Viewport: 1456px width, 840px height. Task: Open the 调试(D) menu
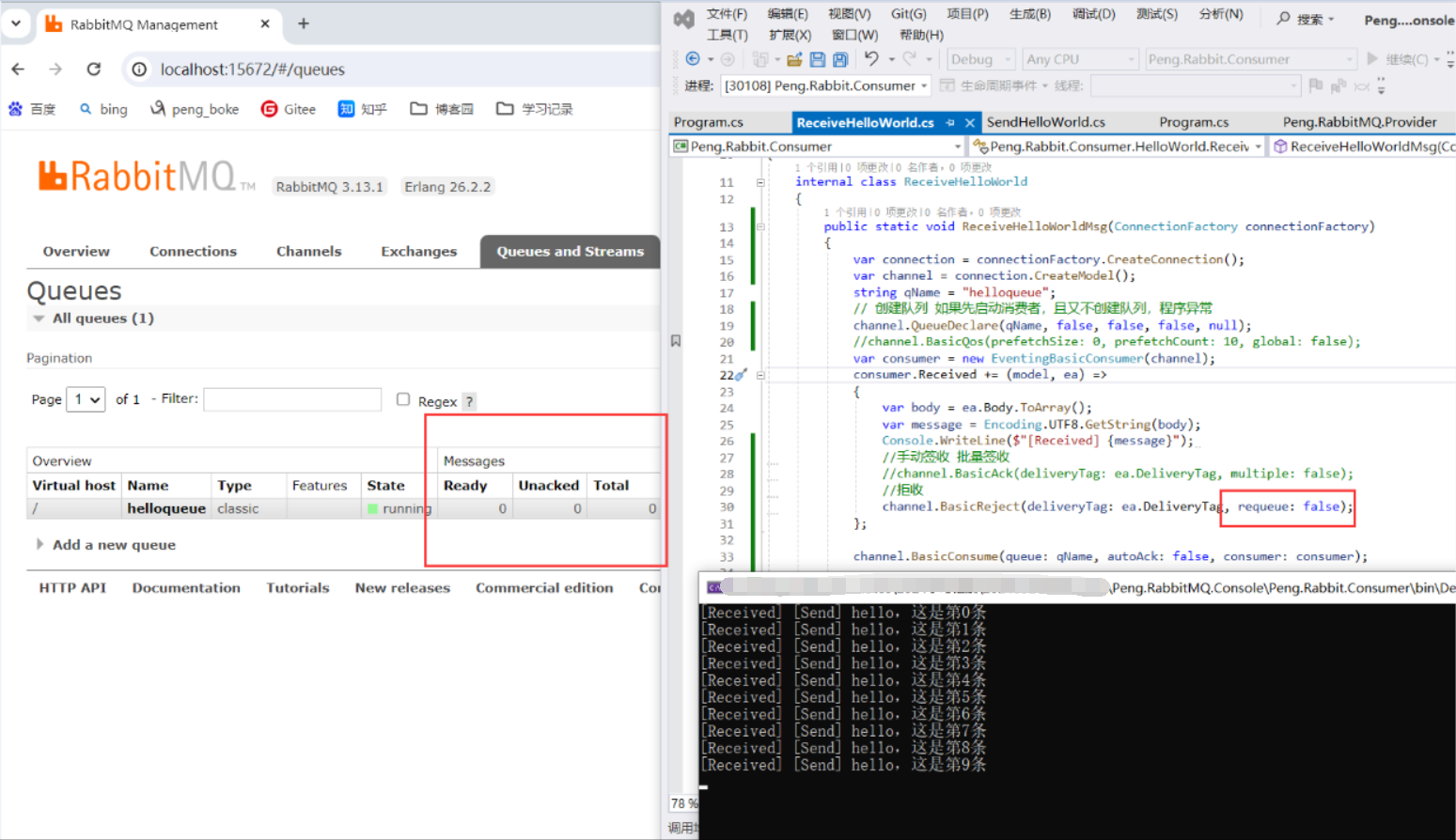(1093, 14)
